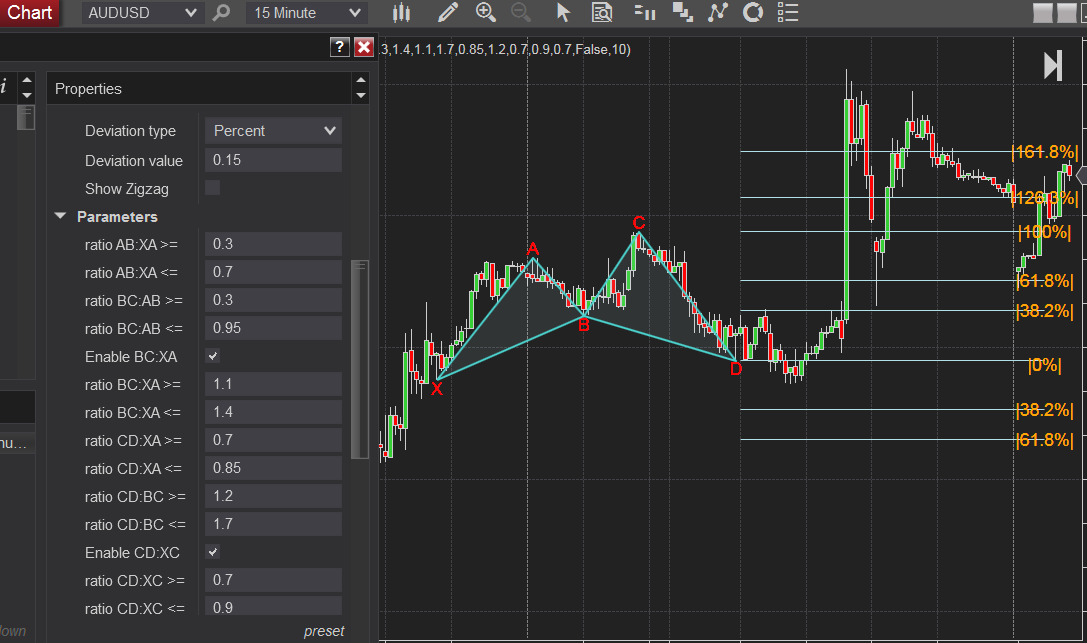Open the 15 Minute interval dropdown
The image size is (1087, 643).
click(x=306, y=12)
